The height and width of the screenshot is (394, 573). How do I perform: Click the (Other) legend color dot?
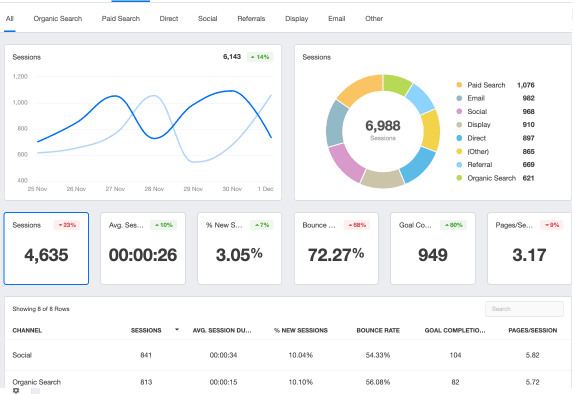coord(459,151)
